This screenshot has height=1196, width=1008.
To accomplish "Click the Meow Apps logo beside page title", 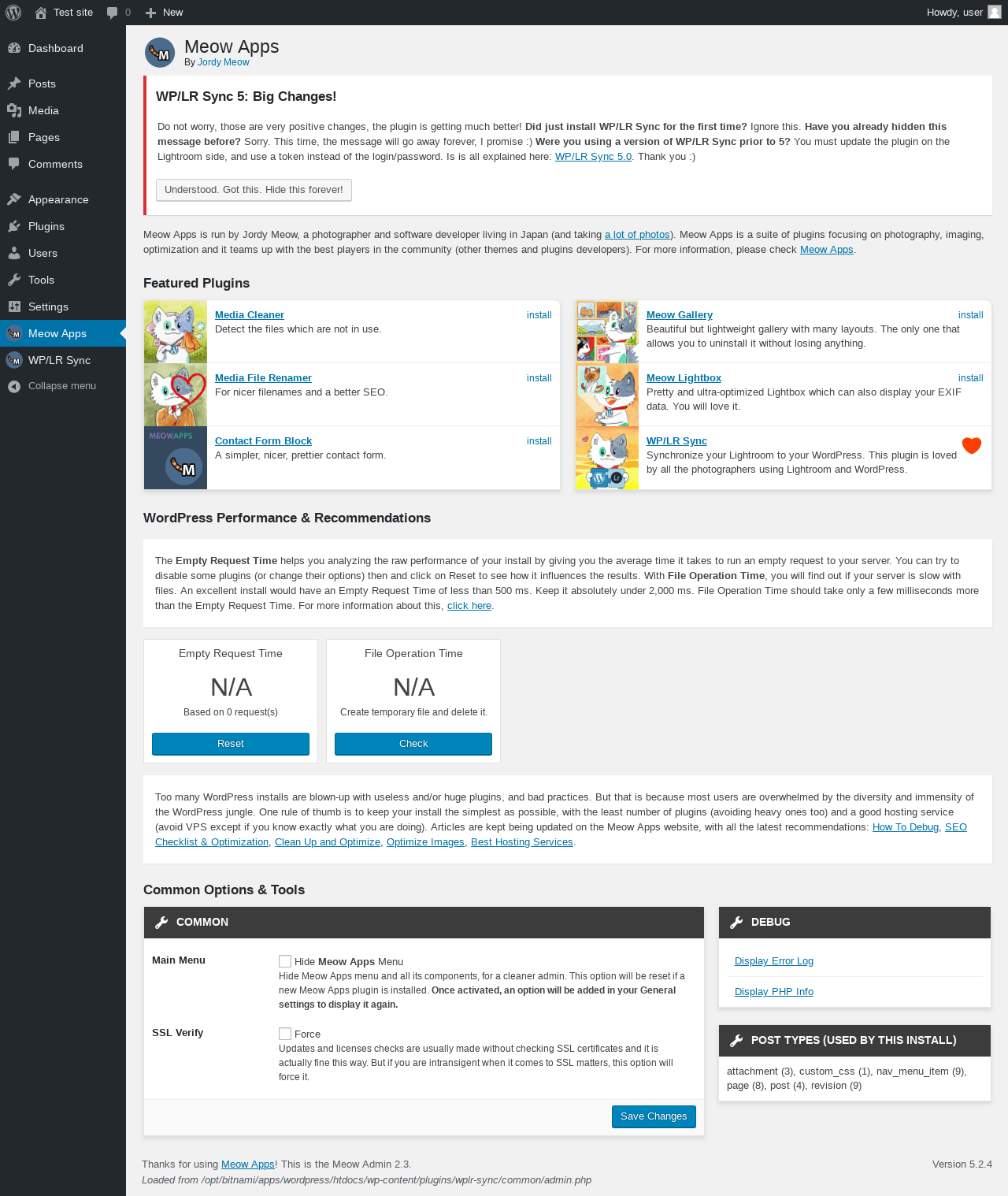I will click(x=160, y=53).
